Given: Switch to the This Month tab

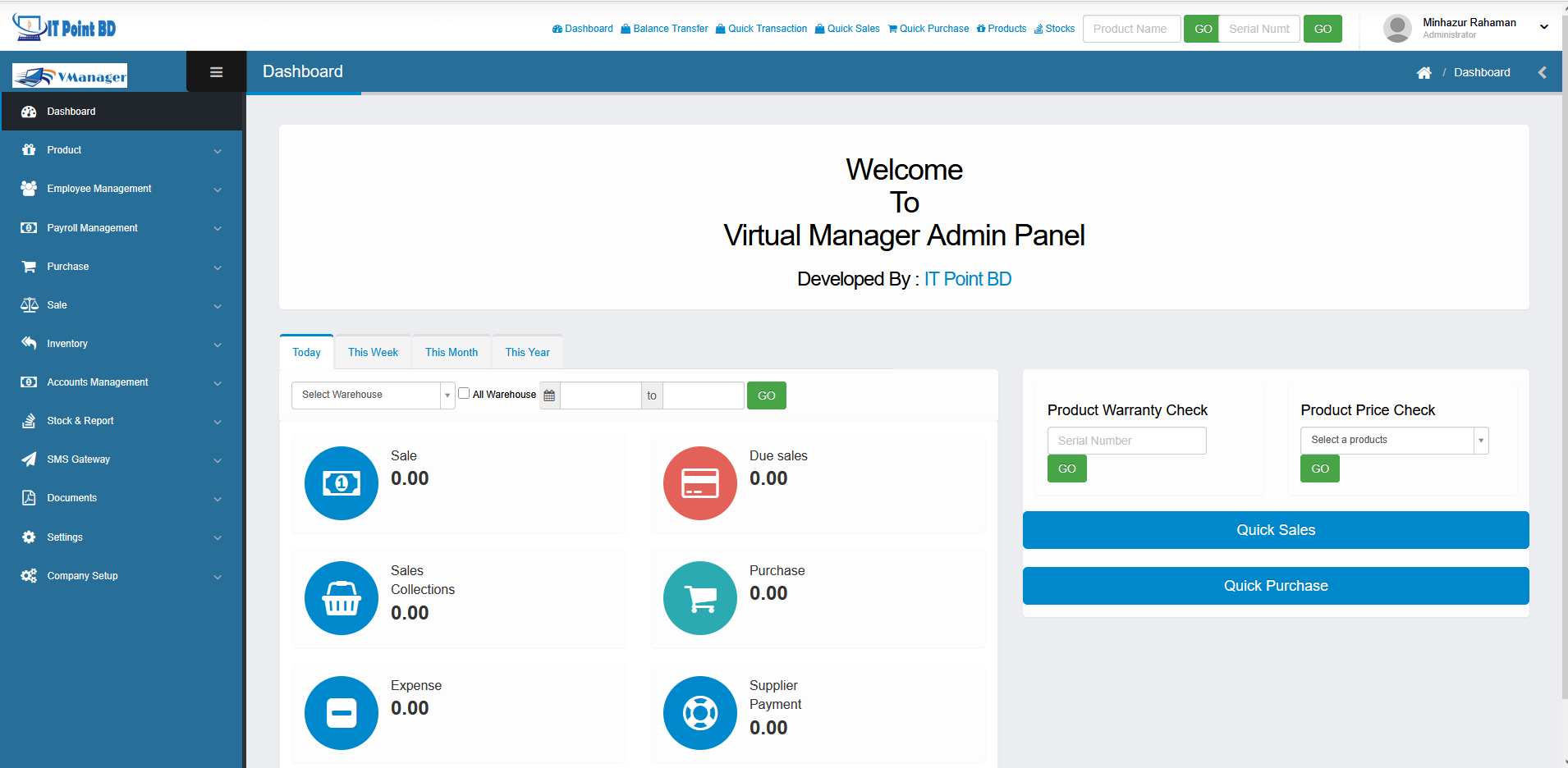Looking at the screenshot, I should [x=451, y=351].
